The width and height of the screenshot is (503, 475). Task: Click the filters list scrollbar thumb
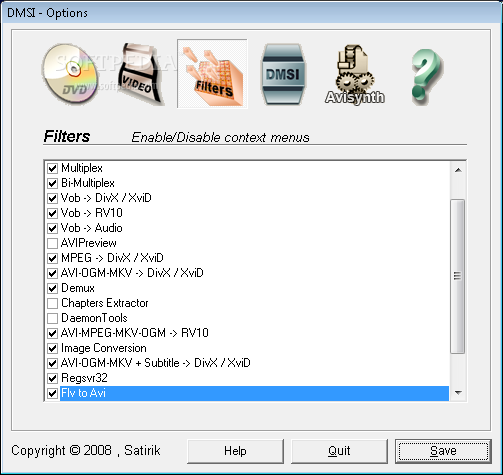click(458, 276)
